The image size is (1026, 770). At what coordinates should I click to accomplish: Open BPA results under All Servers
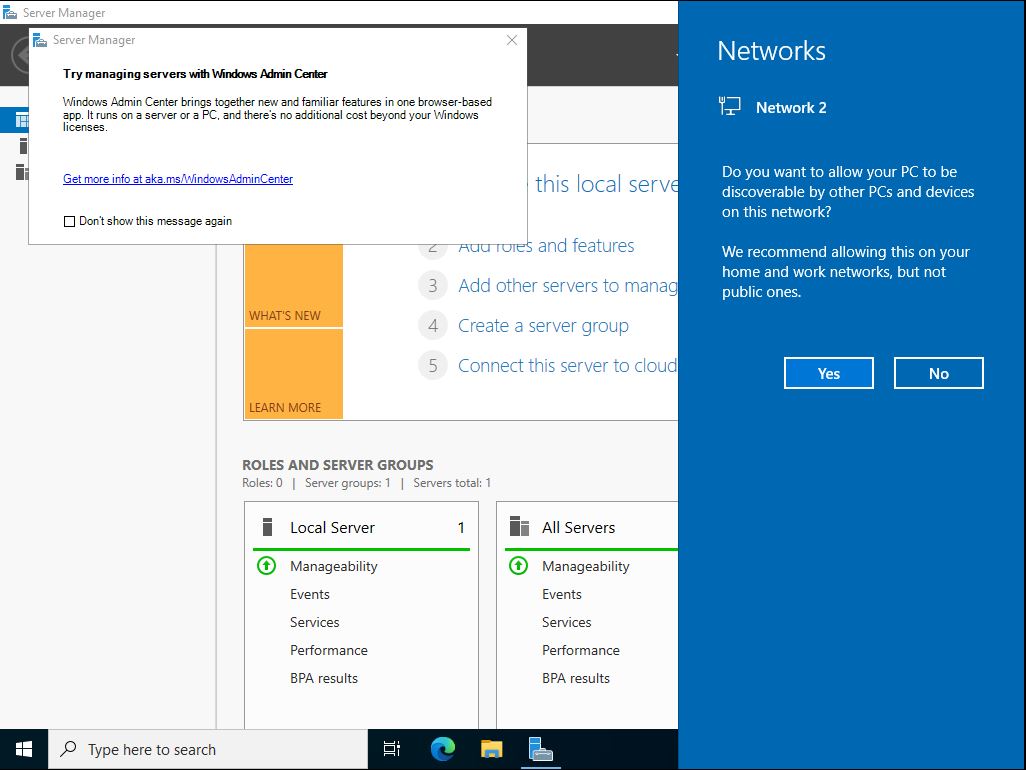pos(576,678)
